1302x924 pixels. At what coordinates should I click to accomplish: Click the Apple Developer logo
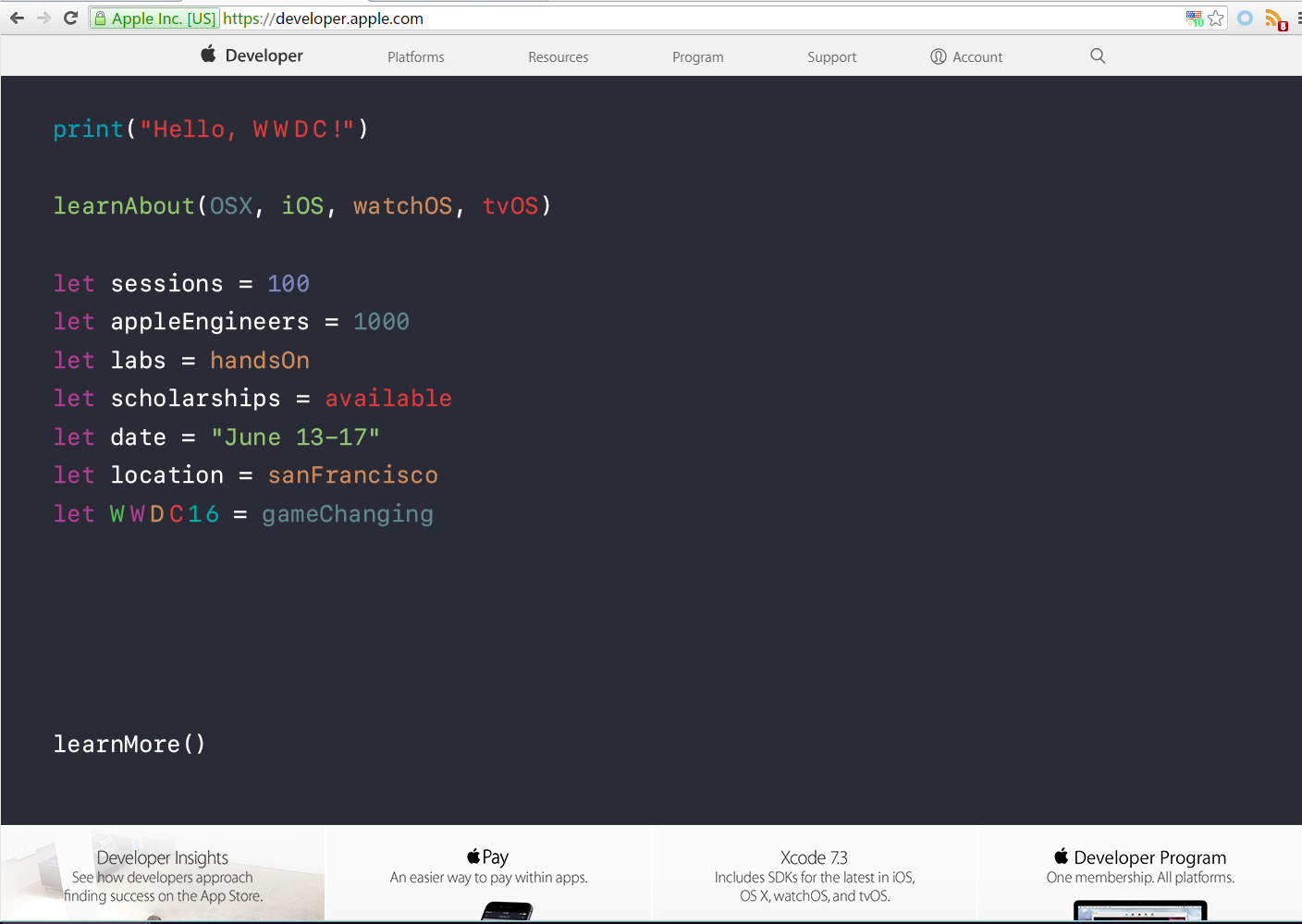252,55
